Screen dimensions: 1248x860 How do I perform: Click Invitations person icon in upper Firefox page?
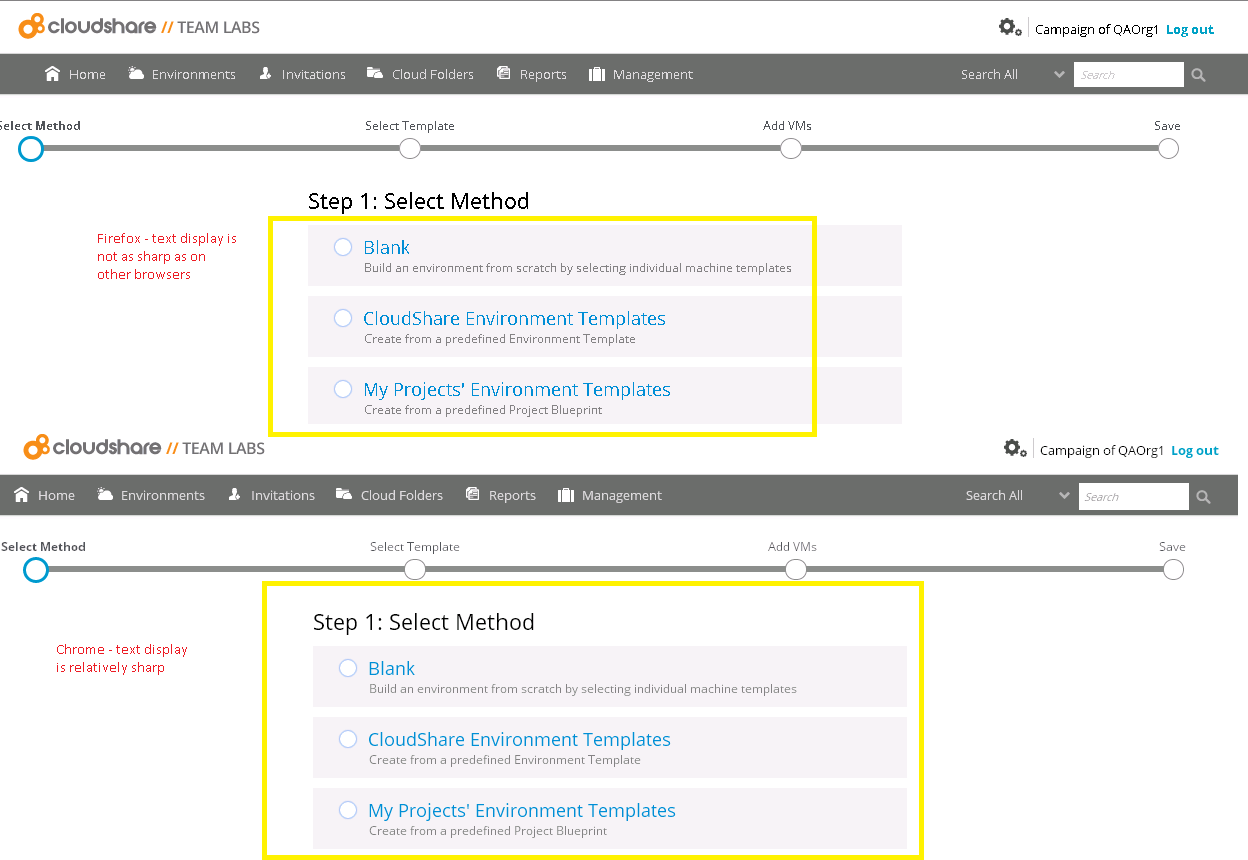[265, 74]
